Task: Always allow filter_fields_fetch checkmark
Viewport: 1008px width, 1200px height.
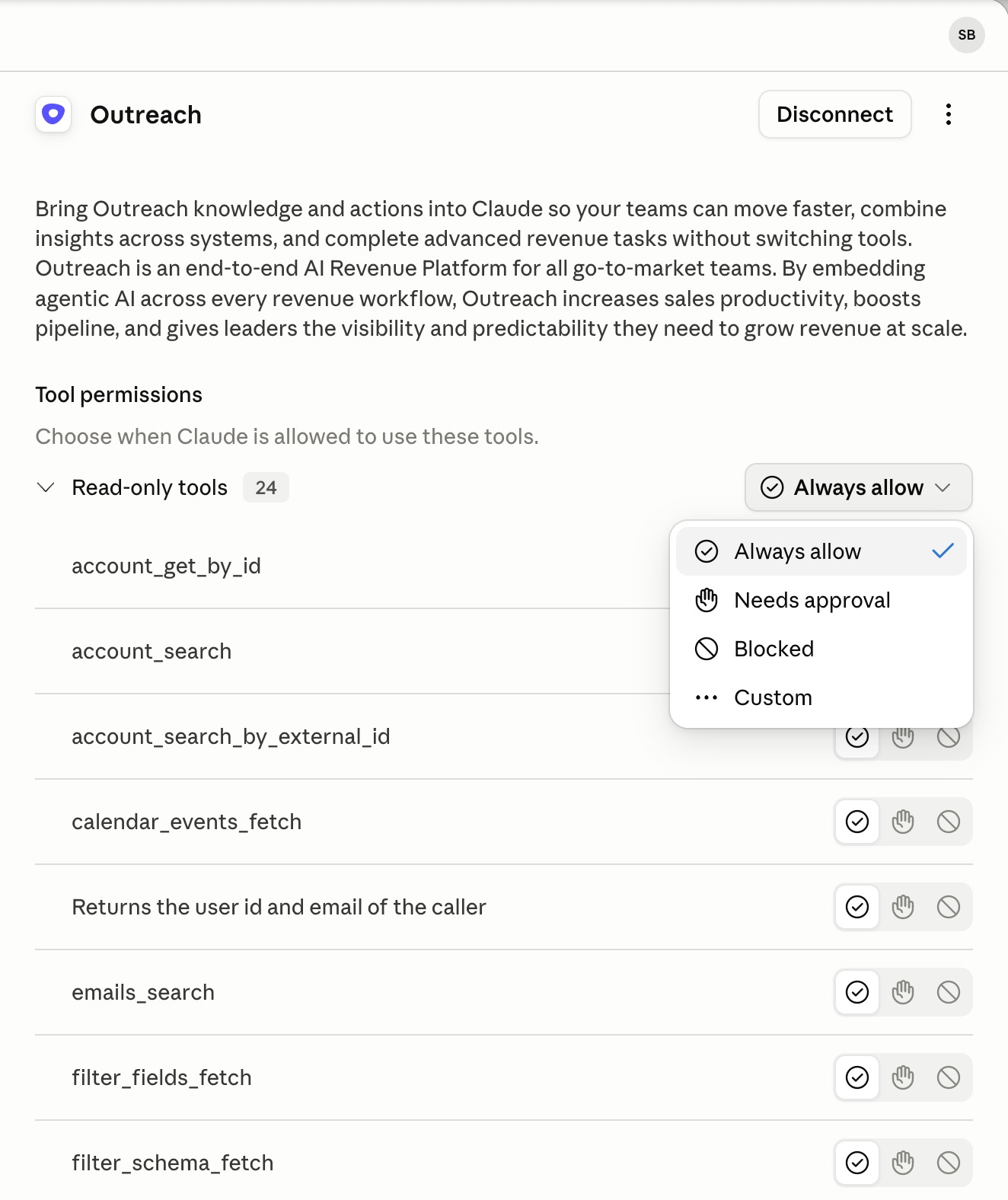Action: pyautogui.click(x=857, y=1077)
